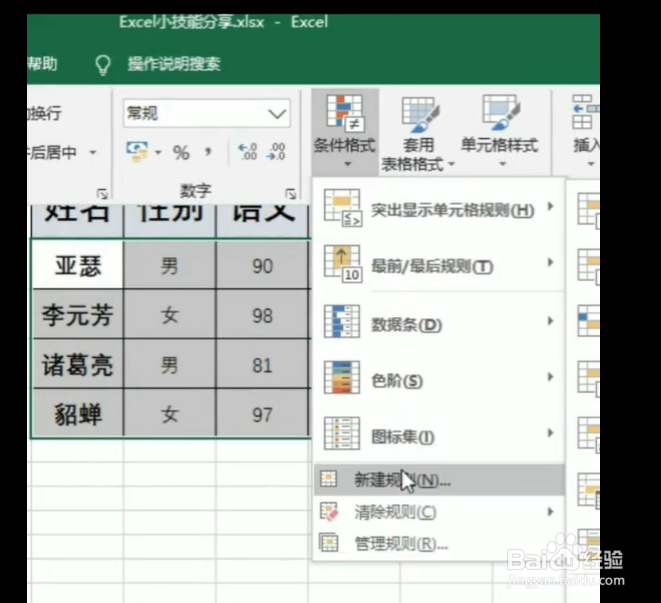Expand the Cell Styles dropdown arrow
661x603 pixels.
(502, 164)
